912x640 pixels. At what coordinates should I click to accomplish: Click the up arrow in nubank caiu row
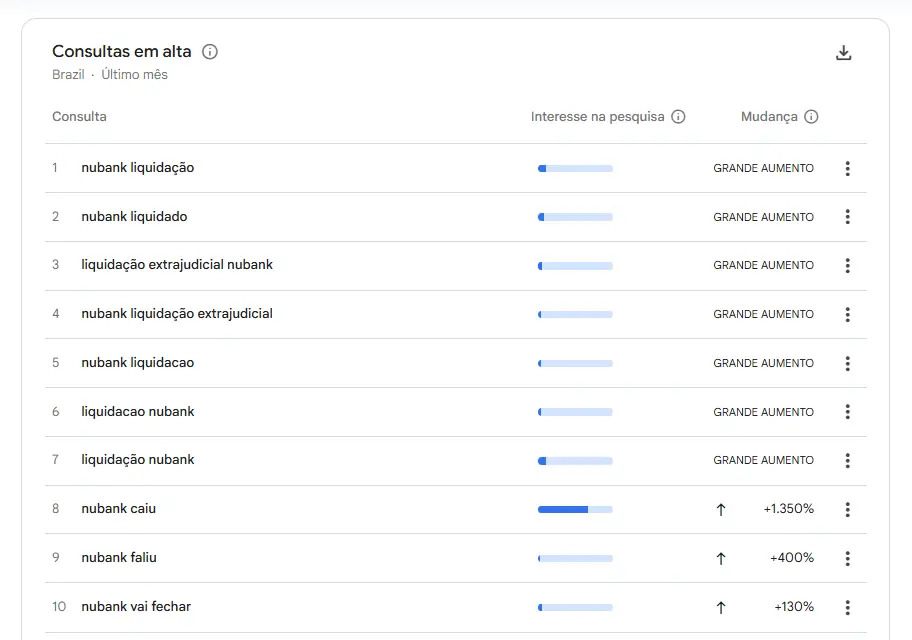721,510
